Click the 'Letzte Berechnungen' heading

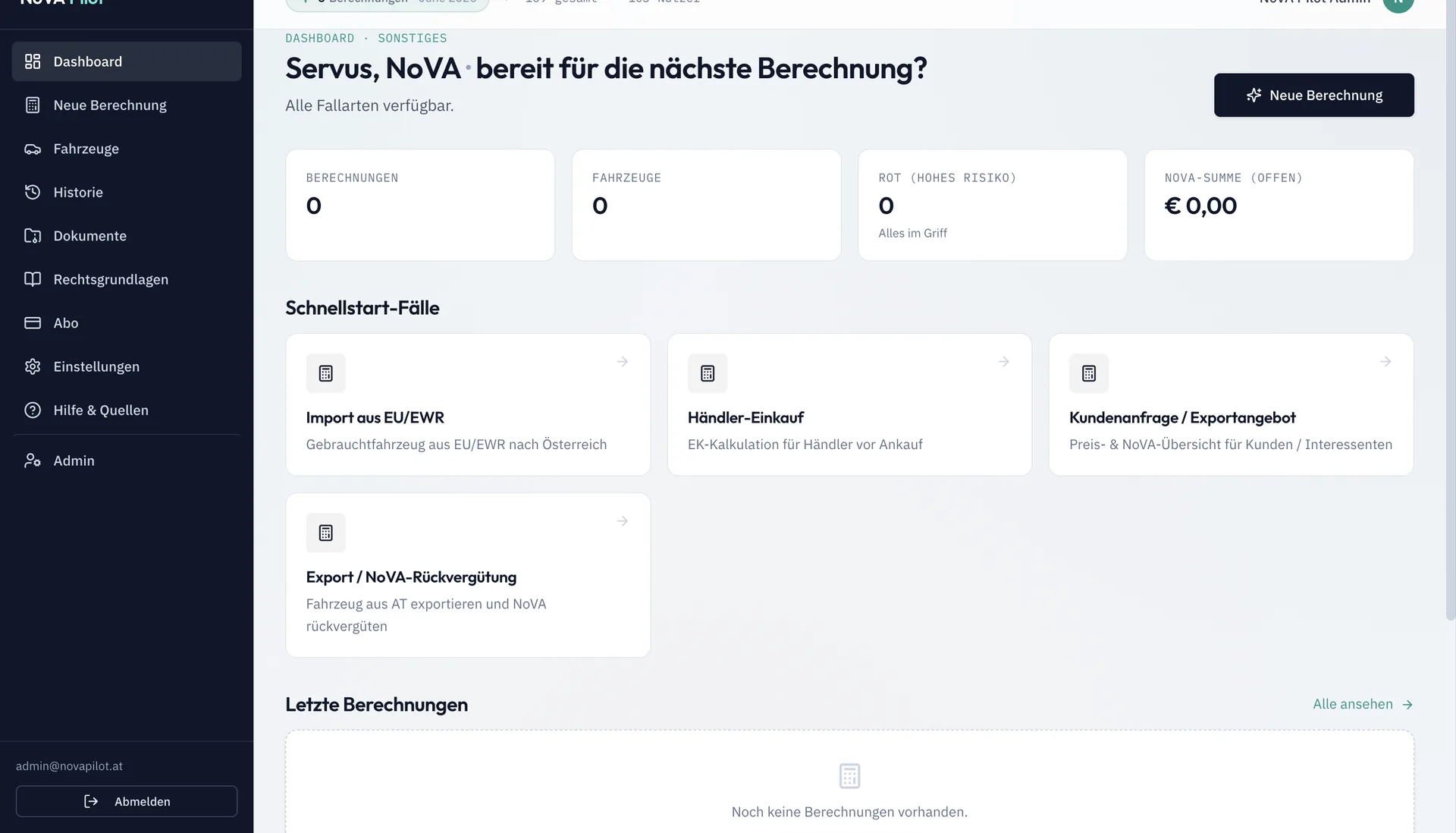pyautogui.click(x=376, y=705)
